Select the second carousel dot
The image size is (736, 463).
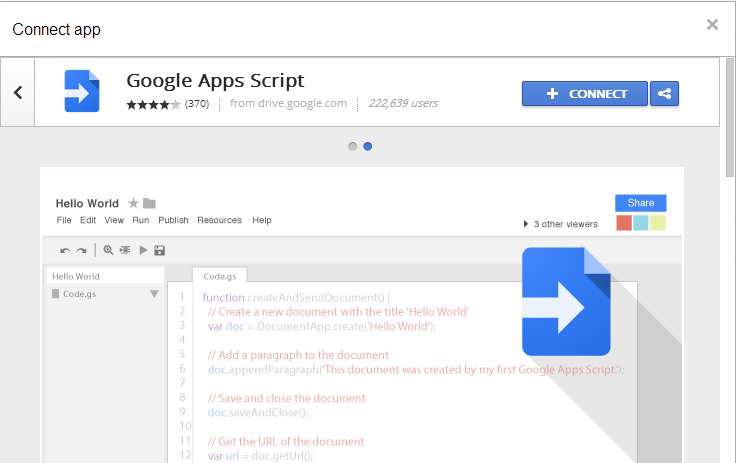pos(368,147)
